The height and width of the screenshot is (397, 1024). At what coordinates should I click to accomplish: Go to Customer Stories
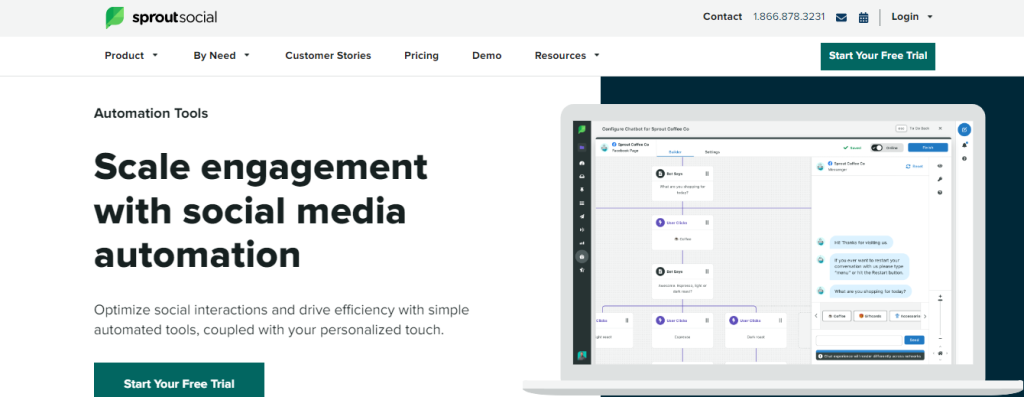pos(328,56)
